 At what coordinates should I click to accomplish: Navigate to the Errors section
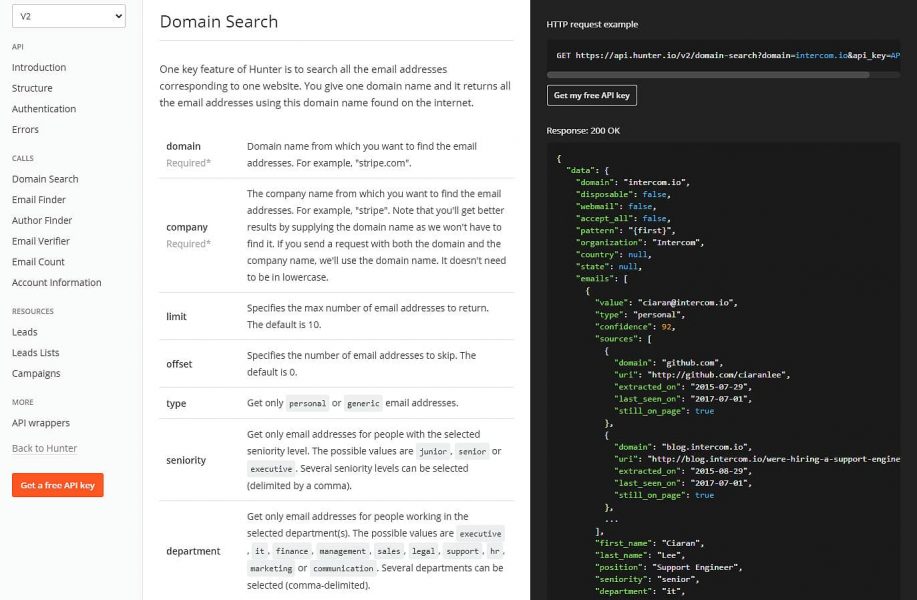click(25, 130)
